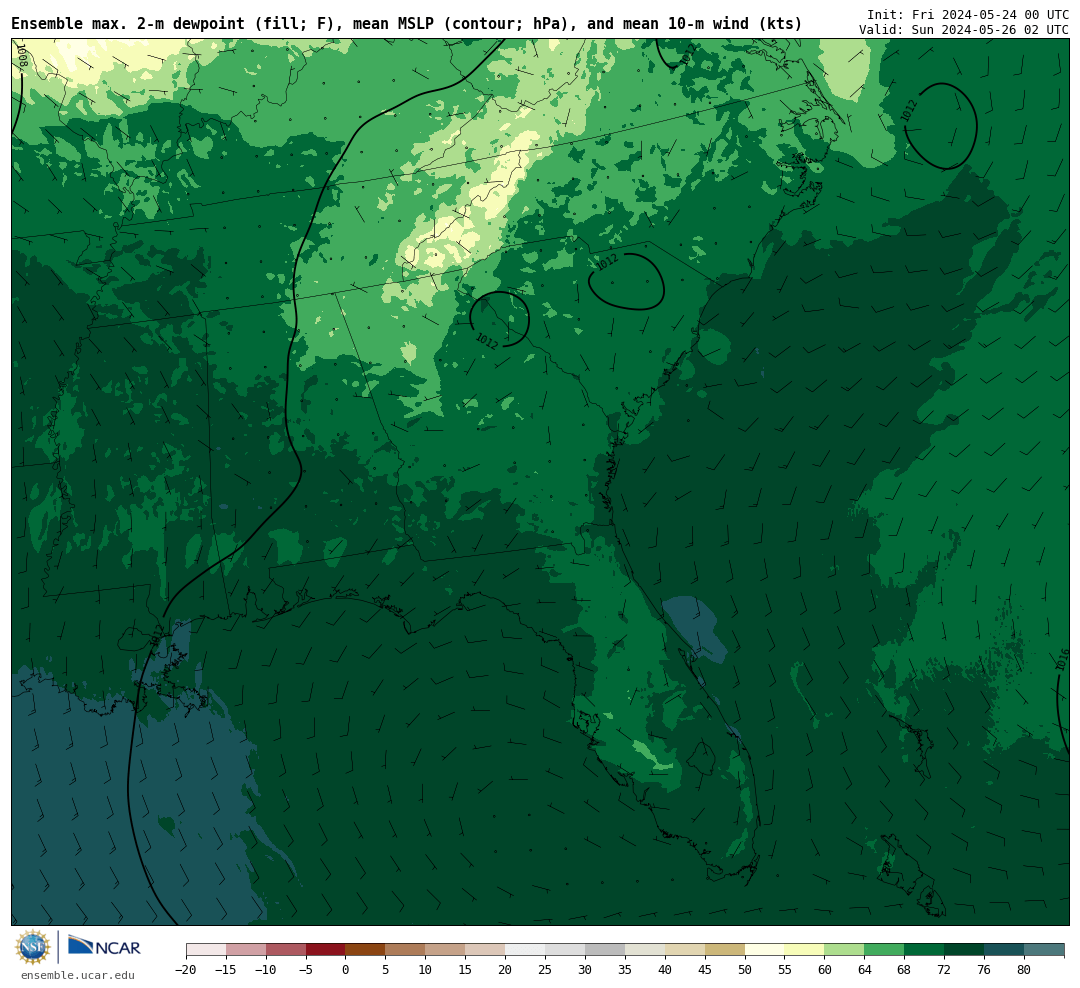Click the brown swatch between 0 and 5

366,950
